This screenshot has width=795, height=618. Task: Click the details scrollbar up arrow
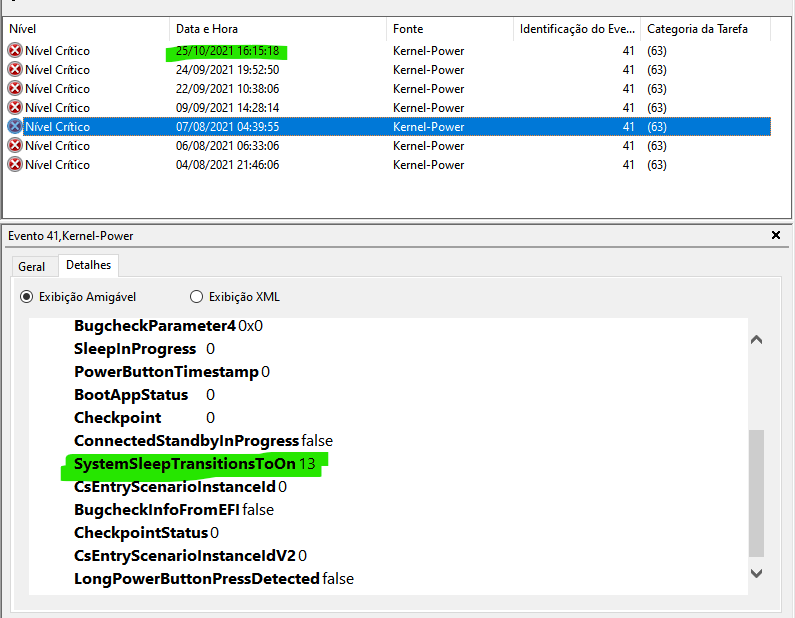[756, 340]
